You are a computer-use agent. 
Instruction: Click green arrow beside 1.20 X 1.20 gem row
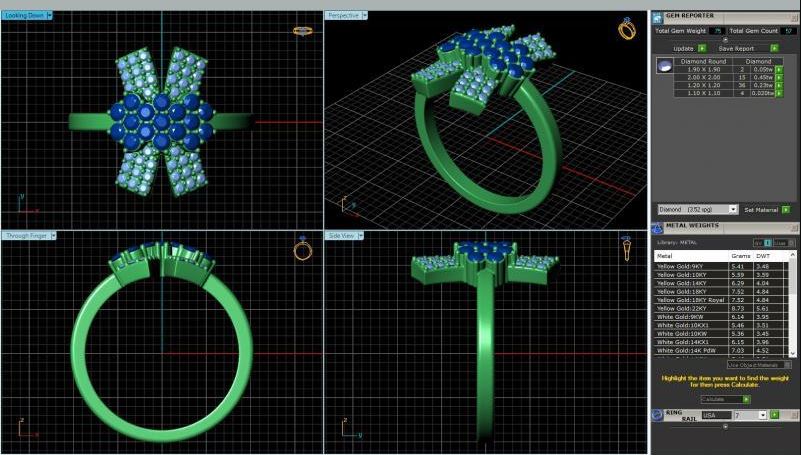pyautogui.click(x=778, y=85)
